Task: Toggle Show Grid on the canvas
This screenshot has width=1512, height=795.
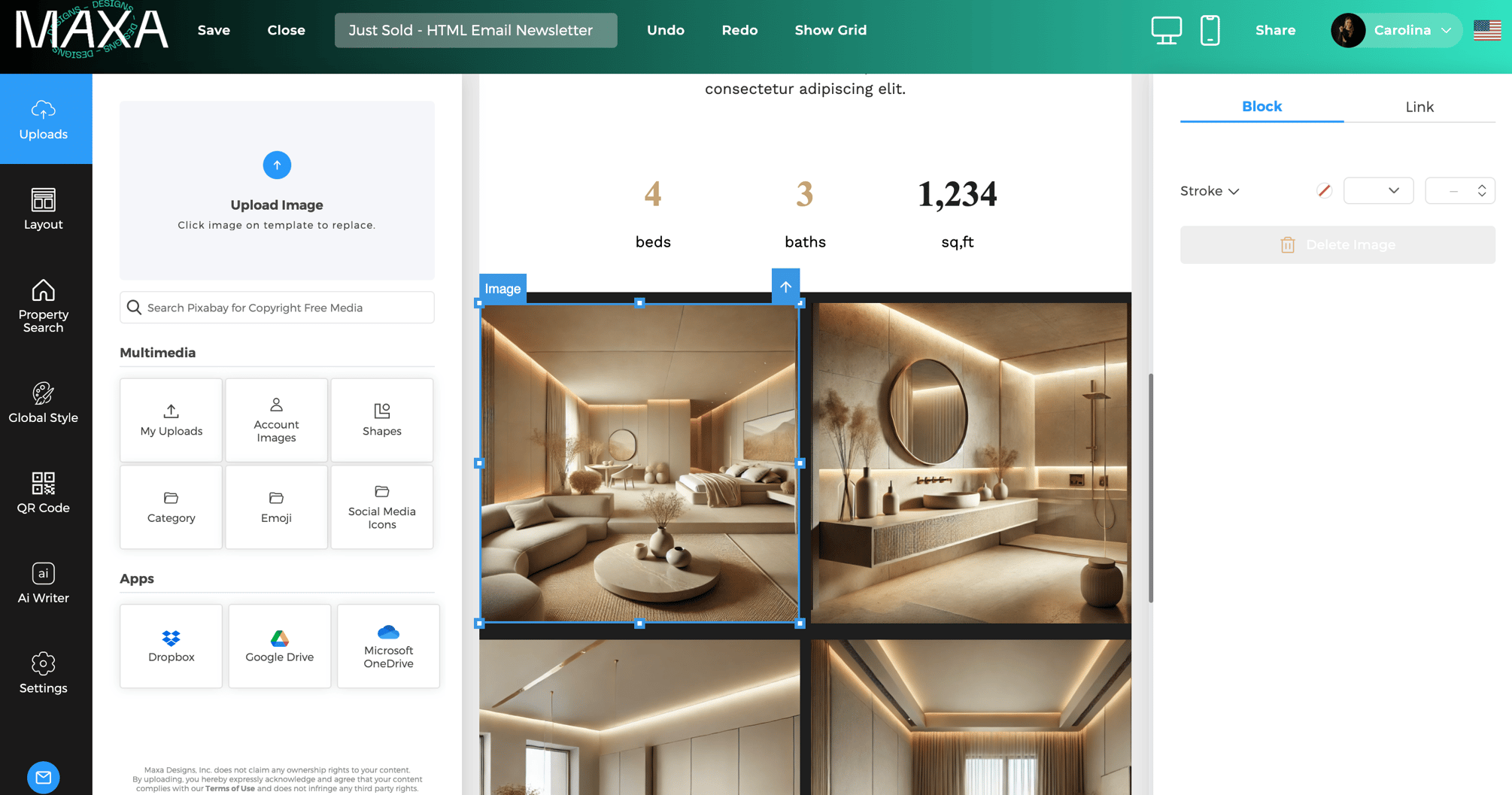Action: coord(830,30)
